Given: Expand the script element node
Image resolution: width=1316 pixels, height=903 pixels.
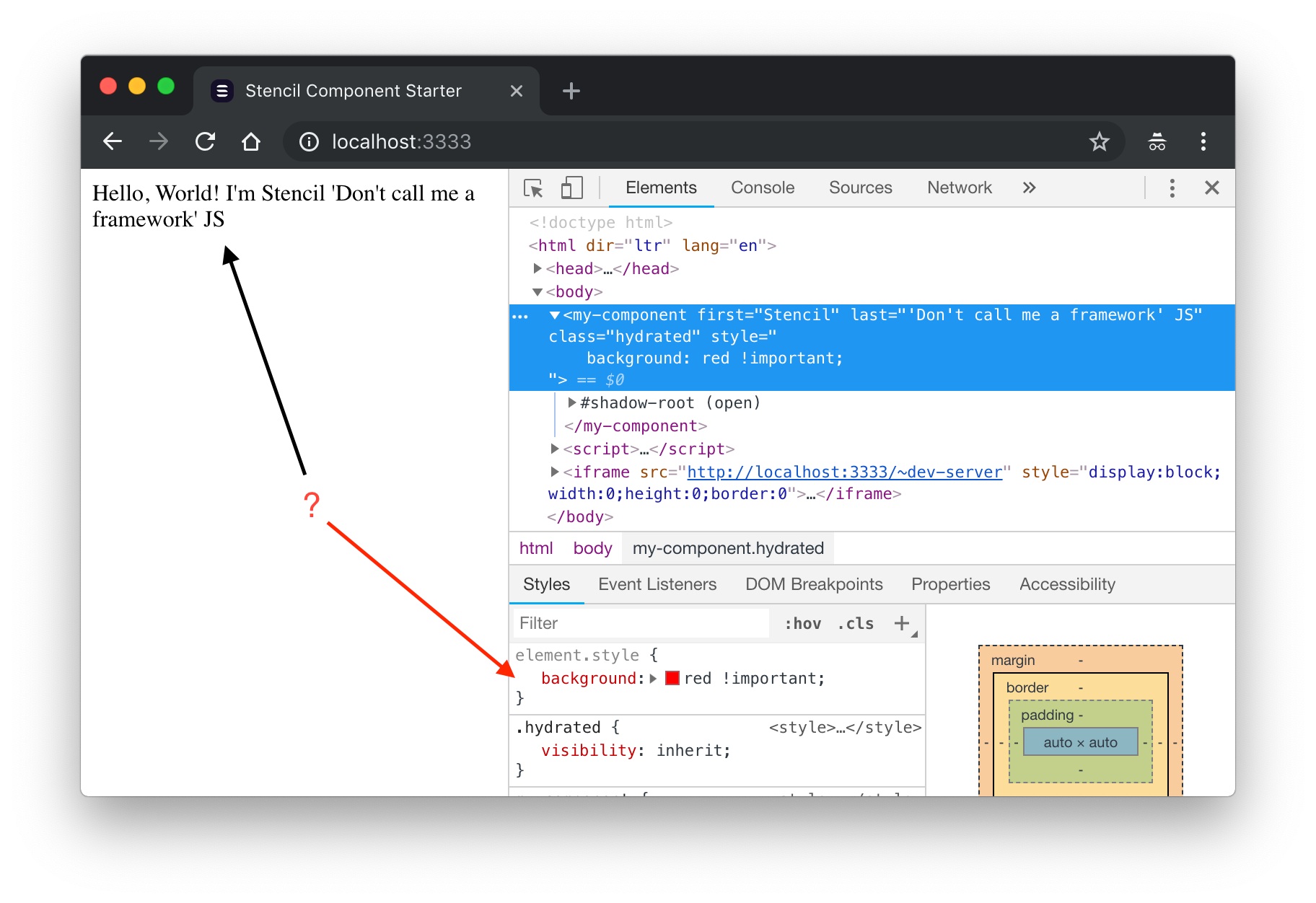Looking at the screenshot, I should tap(555, 449).
